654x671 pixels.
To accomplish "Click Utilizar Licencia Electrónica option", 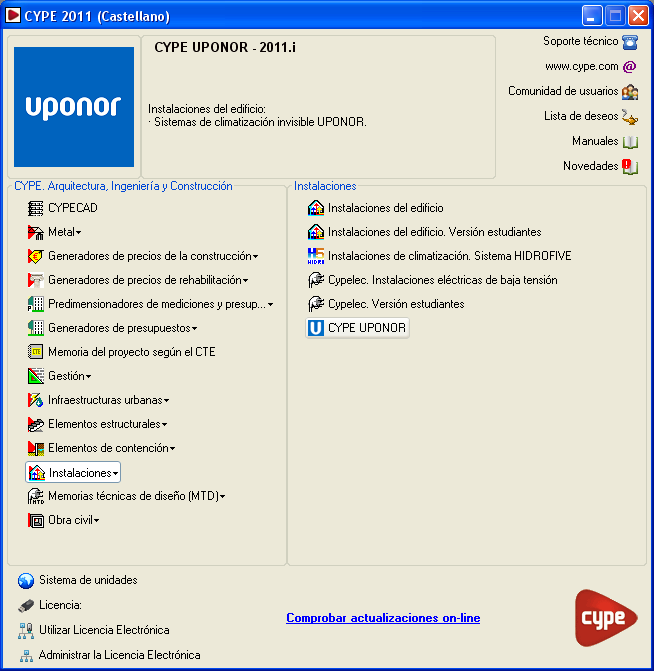I will [x=94, y=630].
